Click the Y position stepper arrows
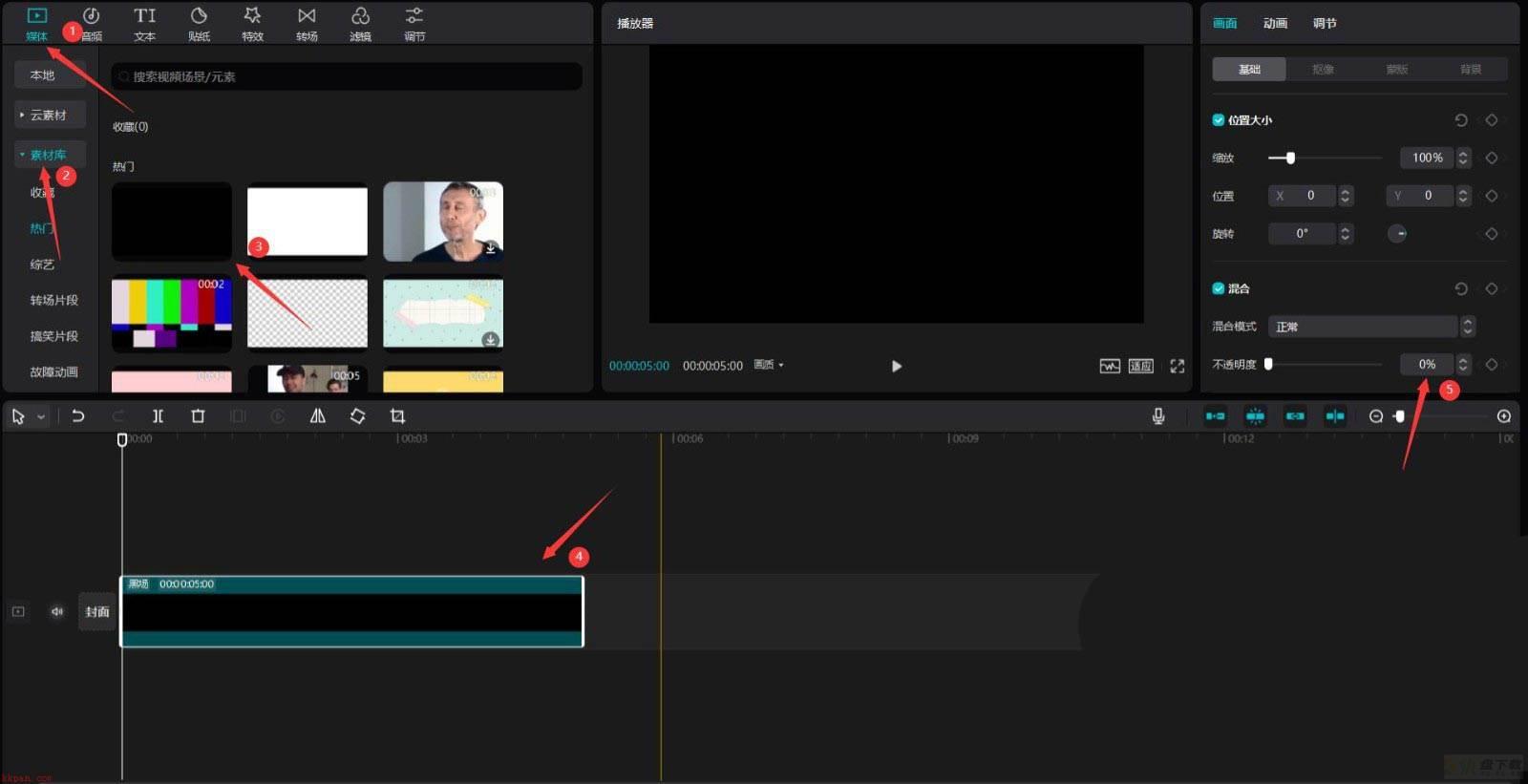This screenshot has height=784, width=1528. click(1463, 196)
